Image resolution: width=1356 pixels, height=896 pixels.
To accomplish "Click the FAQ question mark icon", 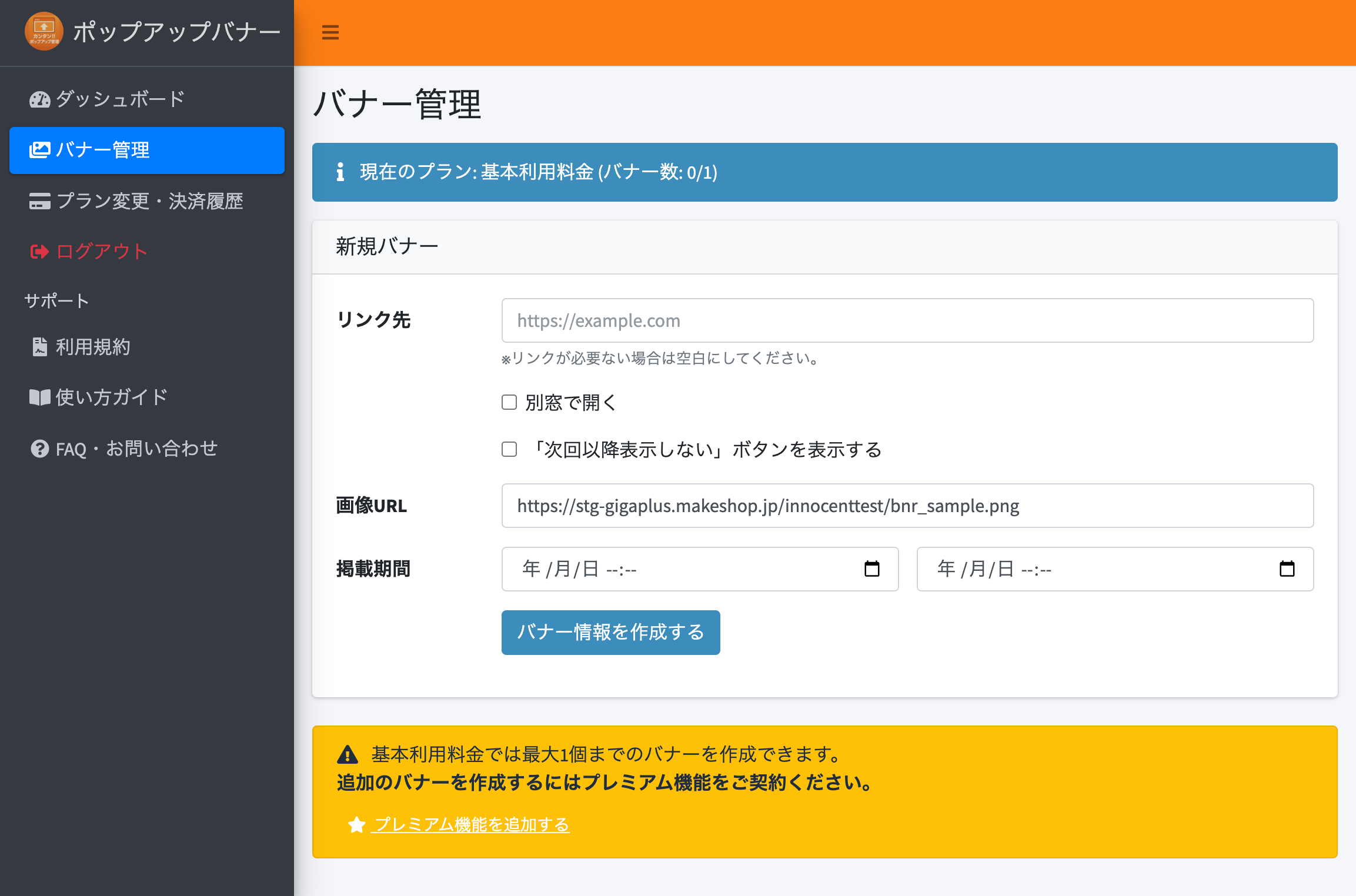I will (39, 449).
